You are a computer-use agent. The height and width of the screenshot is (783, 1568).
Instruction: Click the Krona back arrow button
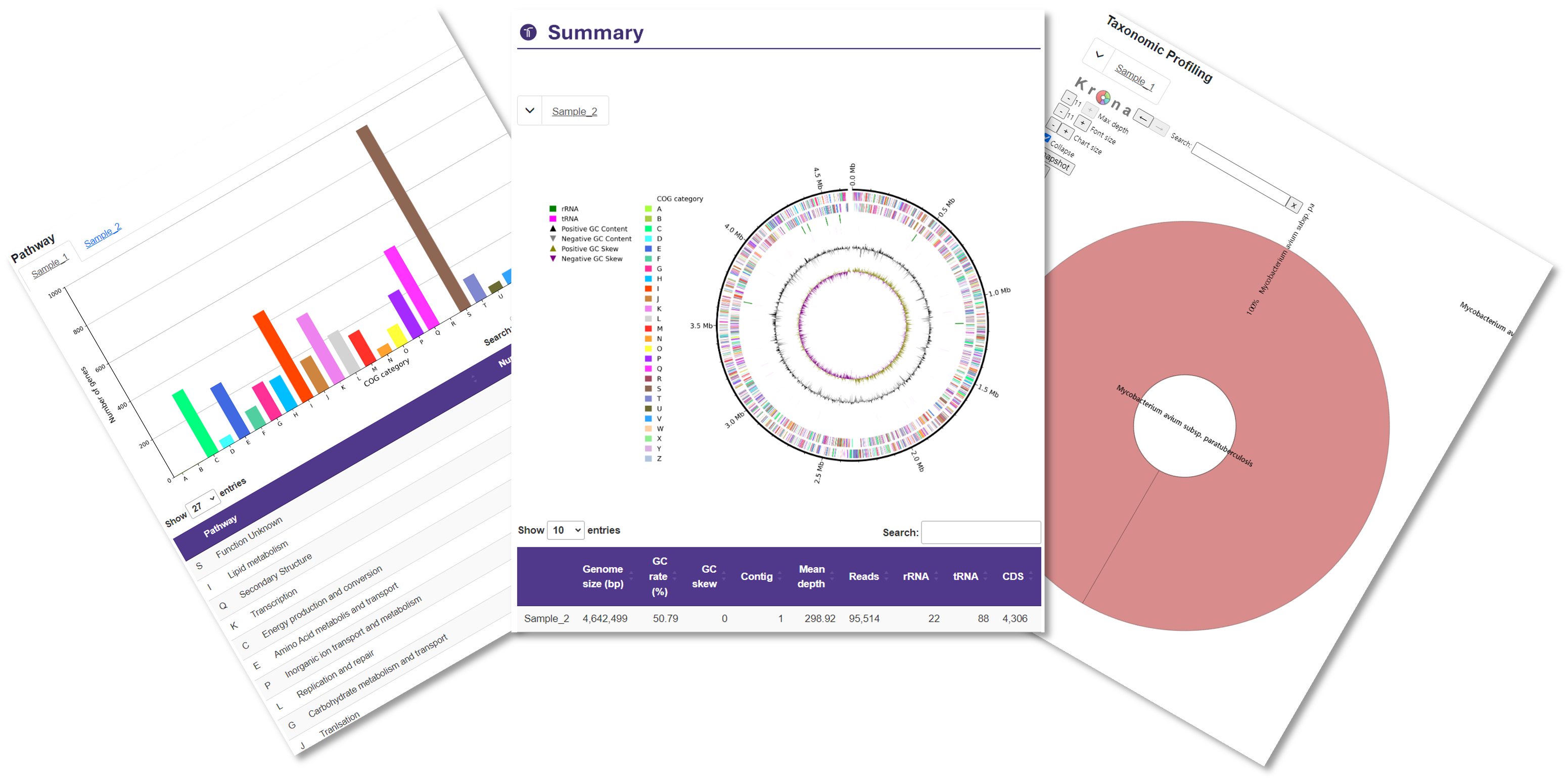pos(1143,118)
